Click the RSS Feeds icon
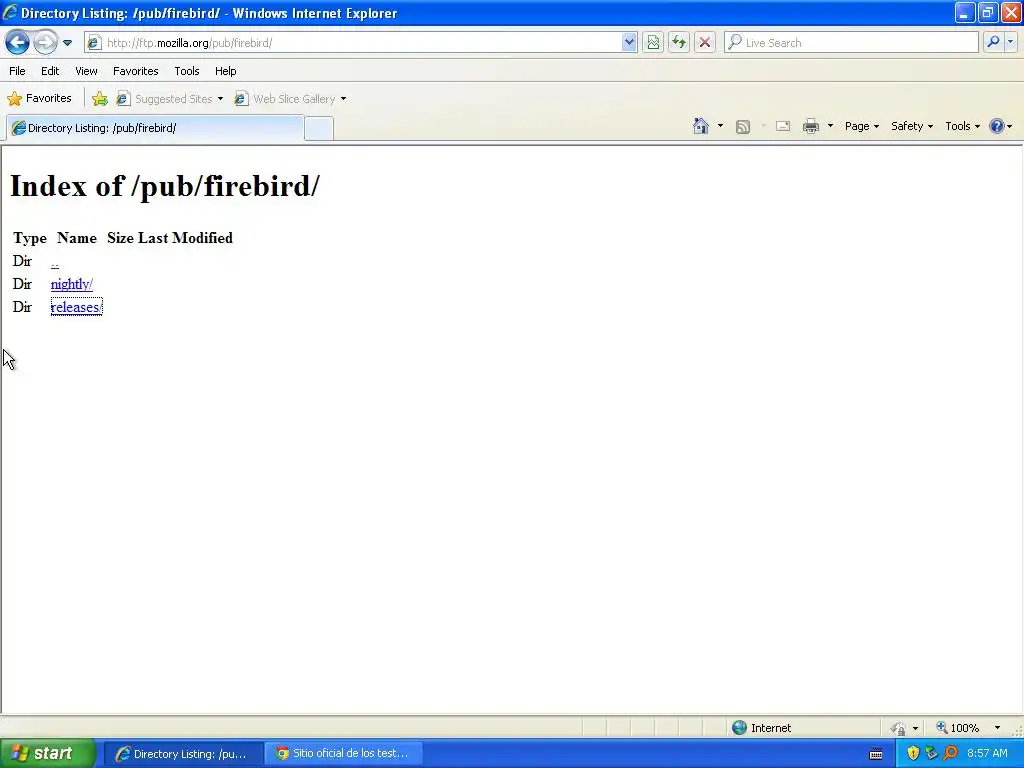Viewport: 1024px width, 768px height. click(743, 127)
